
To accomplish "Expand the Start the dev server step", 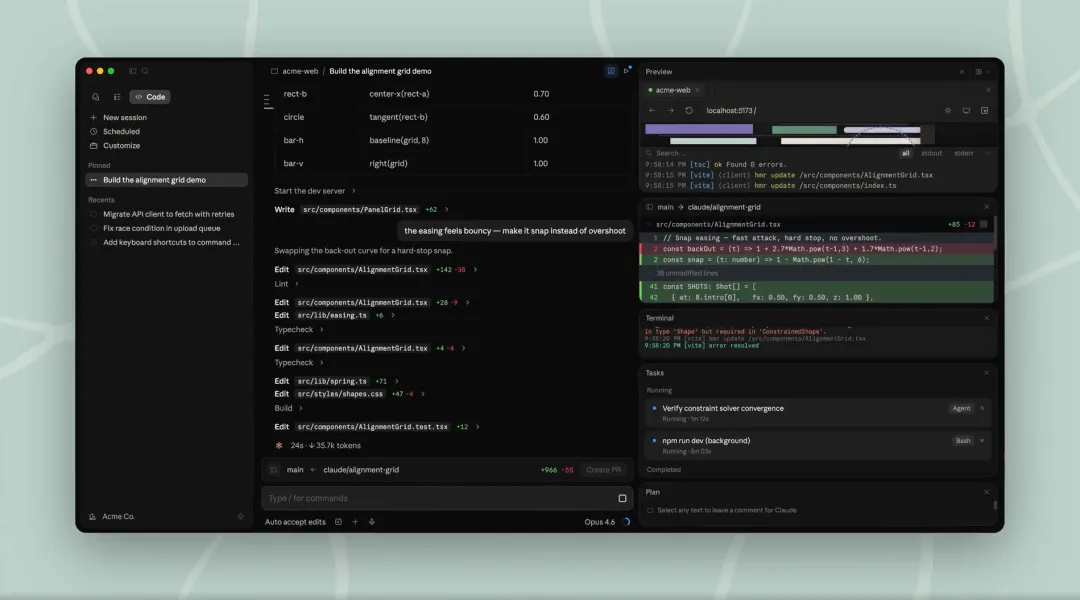I will pyautogui.click(x=315, y=191).
